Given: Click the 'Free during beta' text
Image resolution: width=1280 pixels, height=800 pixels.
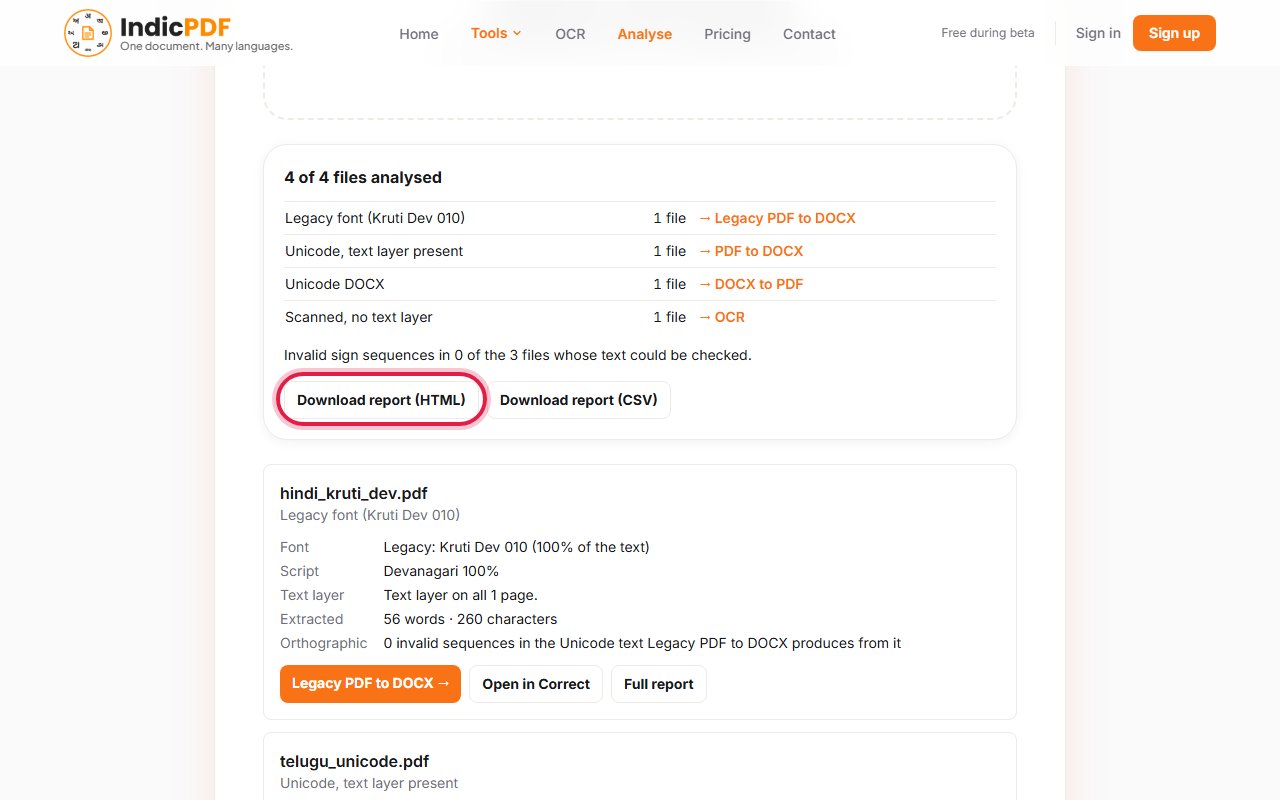Looking at the screenshot, I should point(988,33).
